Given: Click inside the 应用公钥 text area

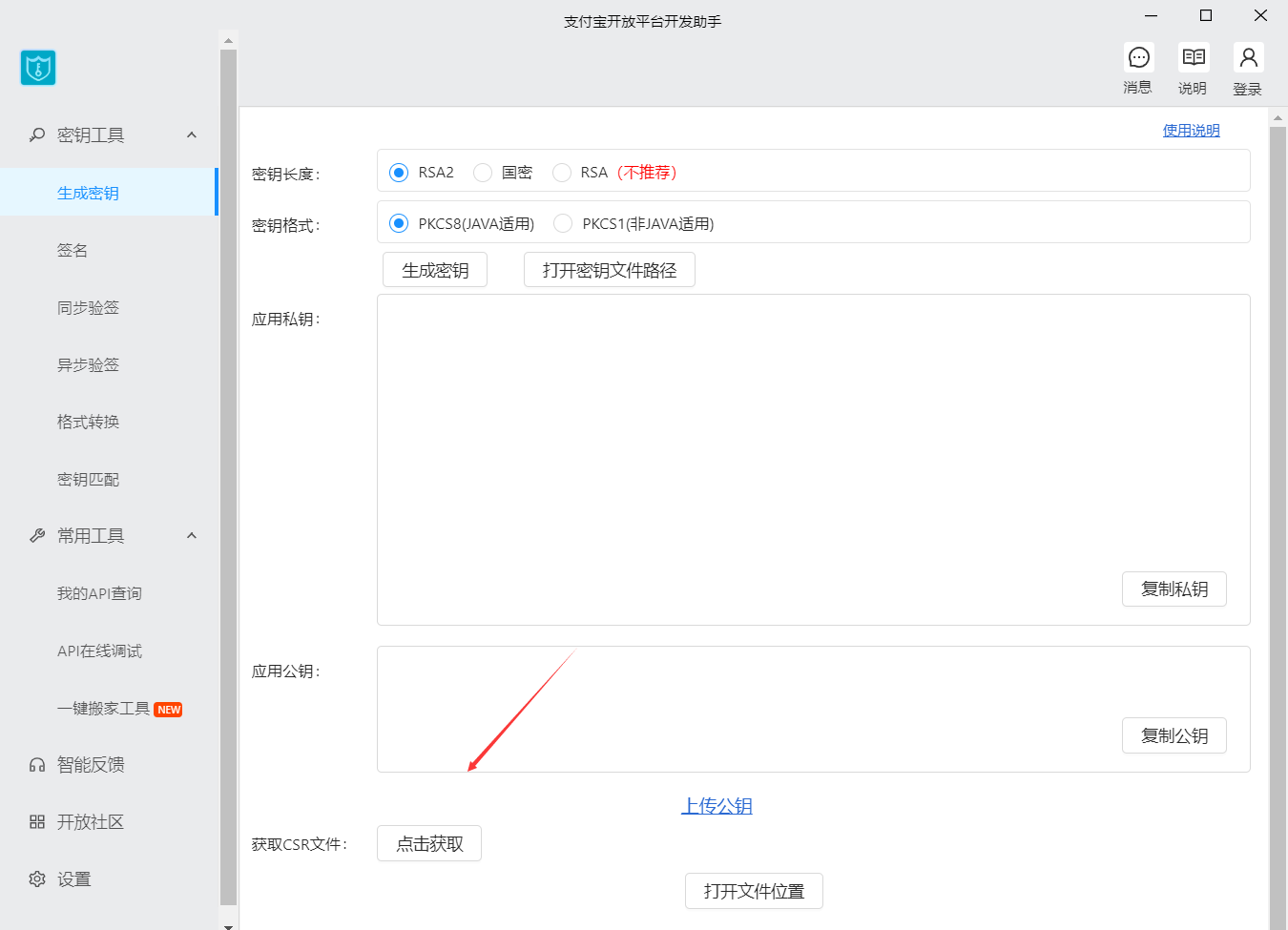Looking at the screenshot, I should 814,710.
